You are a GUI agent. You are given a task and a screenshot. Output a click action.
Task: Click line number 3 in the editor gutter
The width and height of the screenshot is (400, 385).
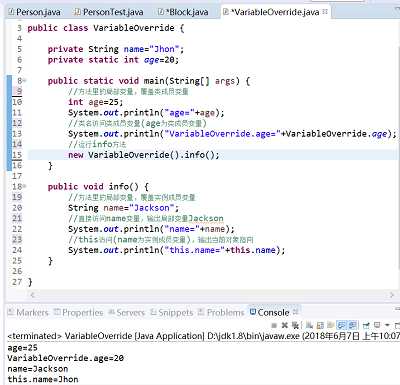point(19,28)
